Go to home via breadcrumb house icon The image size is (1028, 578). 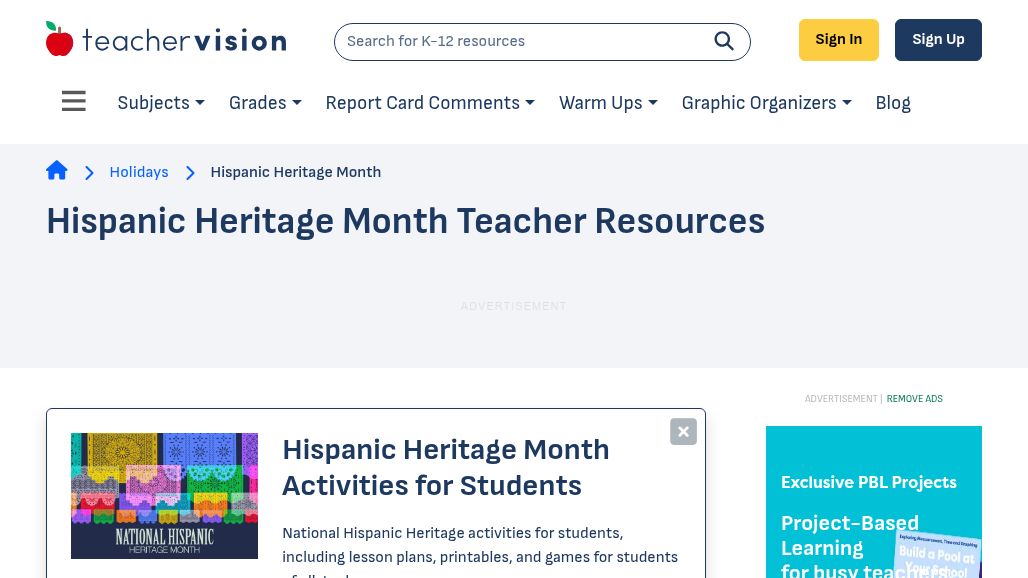coord(57,170)
